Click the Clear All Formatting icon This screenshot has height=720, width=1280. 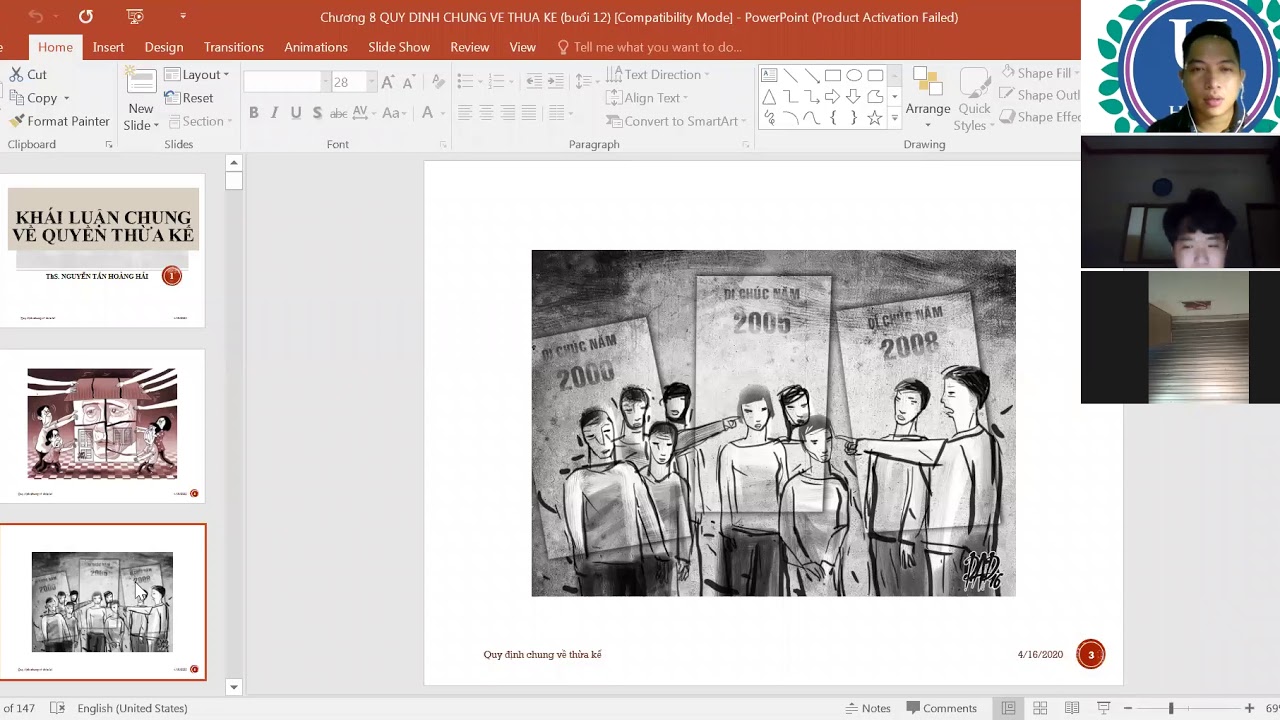tap(437, 82)
